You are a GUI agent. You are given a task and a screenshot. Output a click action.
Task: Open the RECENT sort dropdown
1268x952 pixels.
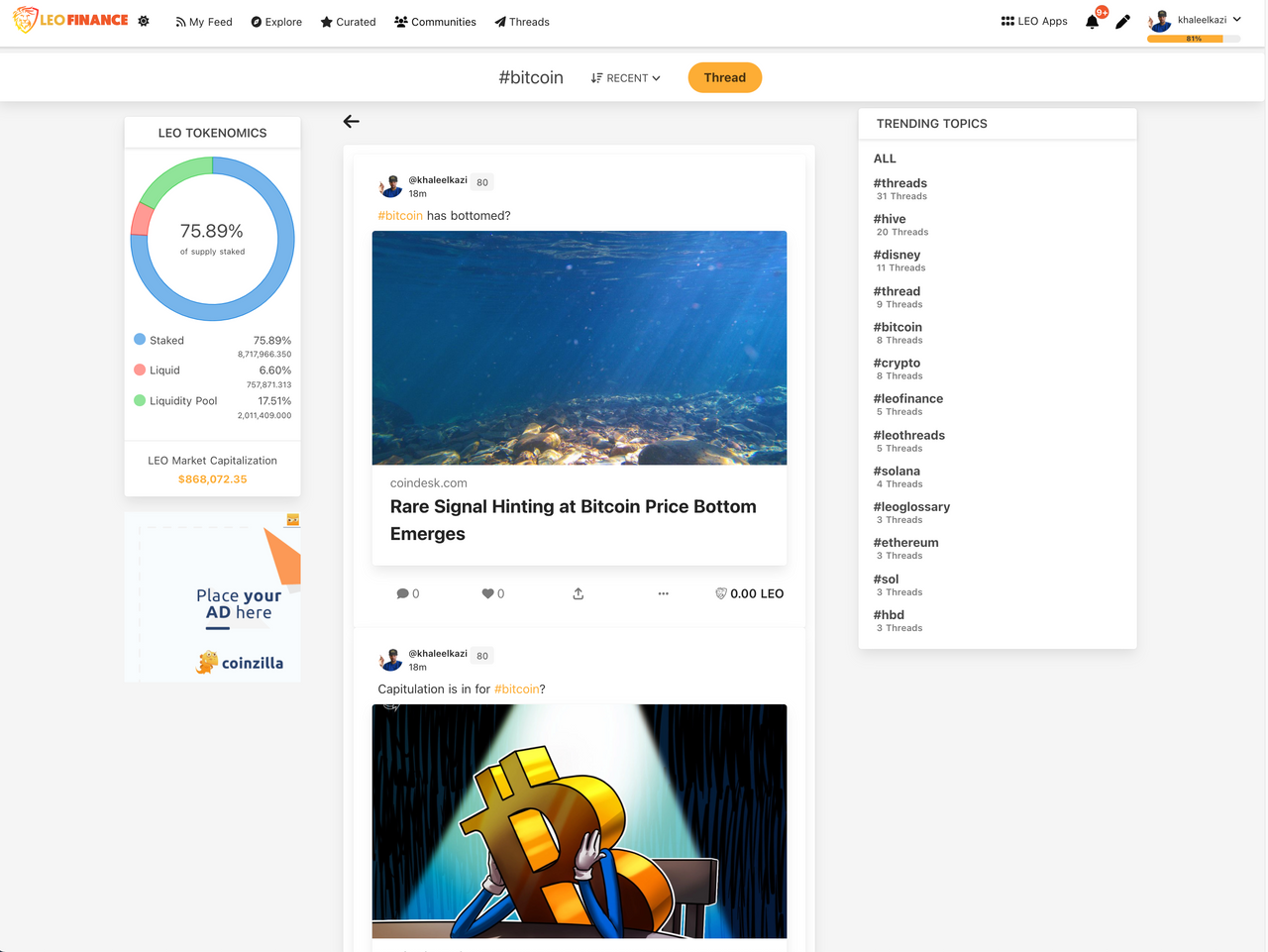625,78
